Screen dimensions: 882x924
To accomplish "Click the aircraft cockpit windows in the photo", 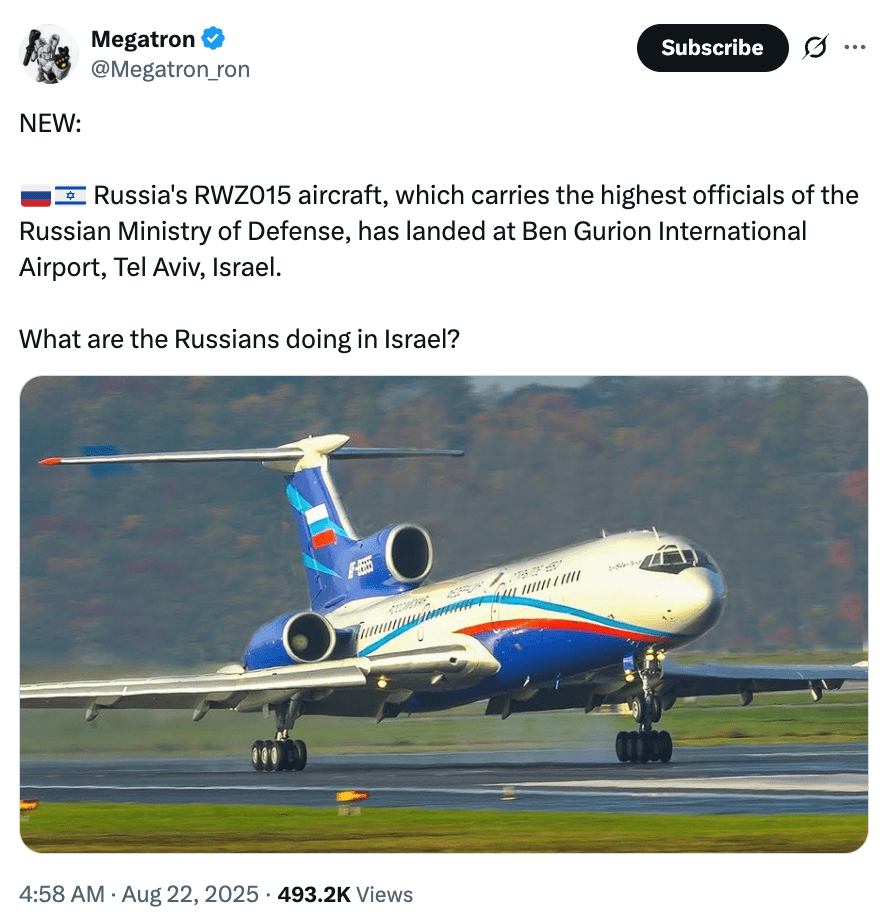I will (x=677, y=556).
